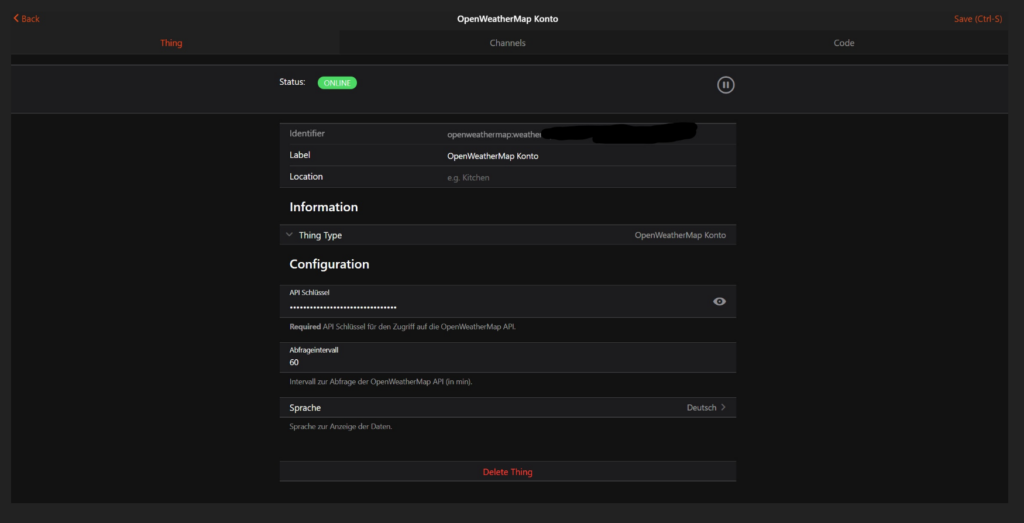The width and height of the screenshot is (1024, 523).
Task: Open the Code tab
Action: (844, 43)
